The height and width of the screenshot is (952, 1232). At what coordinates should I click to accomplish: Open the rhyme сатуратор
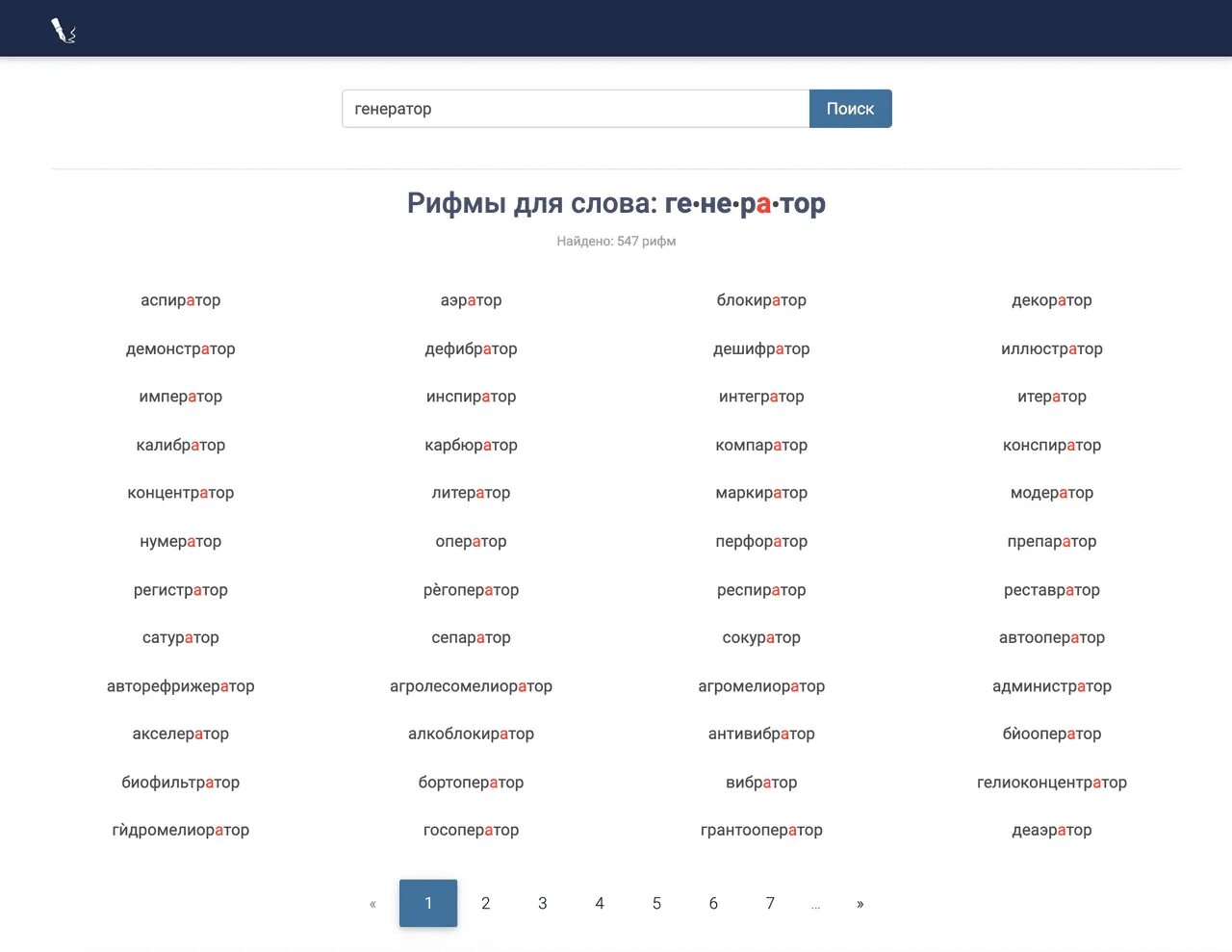(x=181, y=637)
